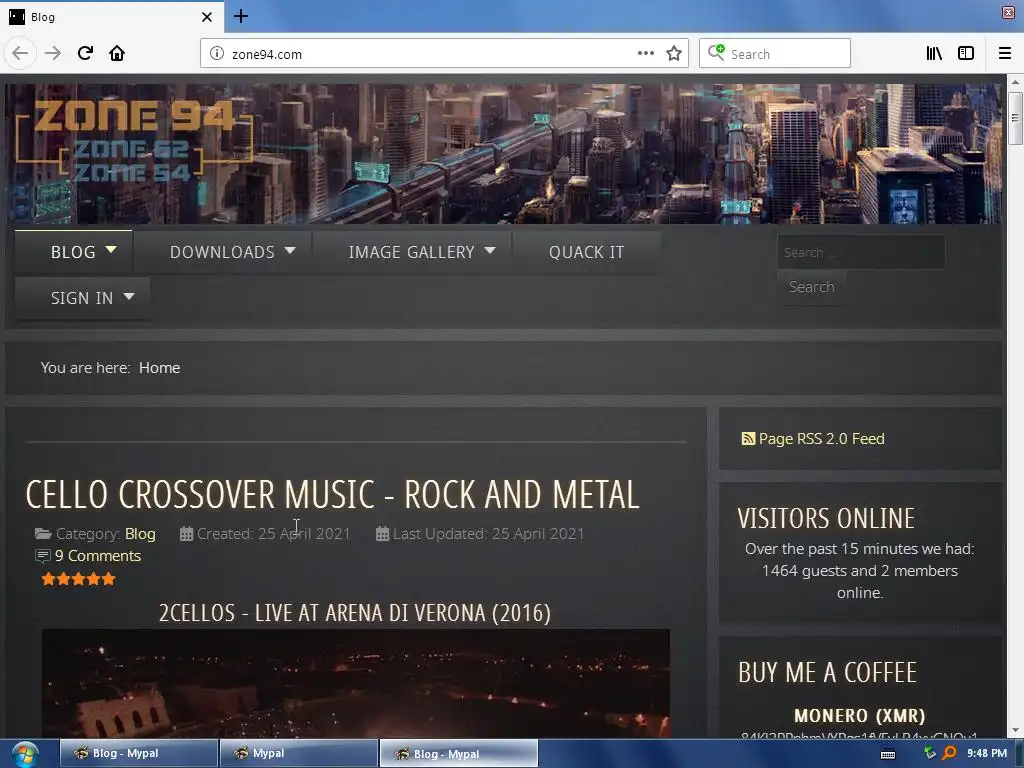This screenshot has width=1024, height=768.
Task: Click the site Search button
Action: coord(811,287)
